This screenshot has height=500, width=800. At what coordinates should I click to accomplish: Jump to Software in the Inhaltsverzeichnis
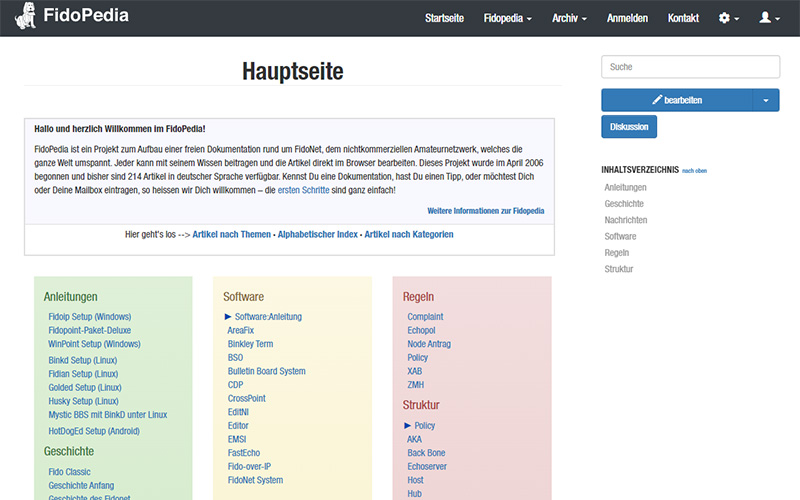click(620, 236)
